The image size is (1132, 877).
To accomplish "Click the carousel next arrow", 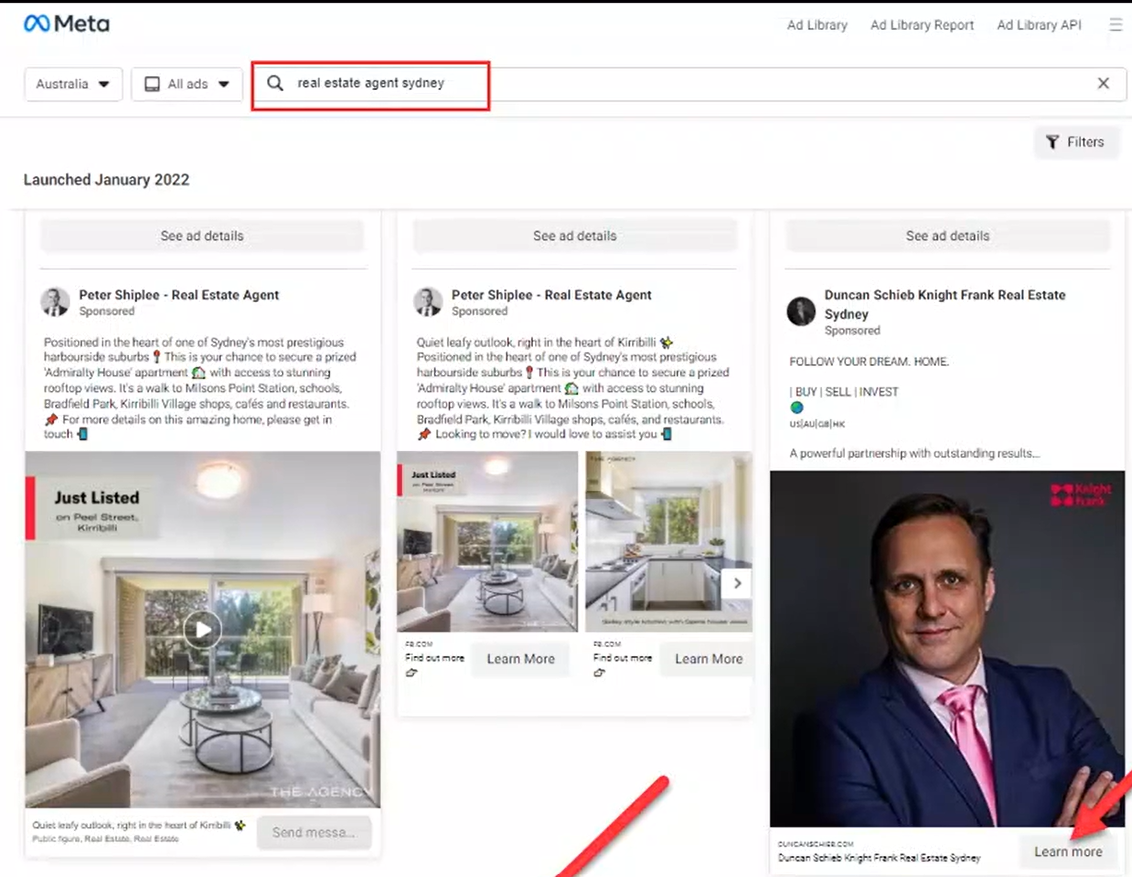I will pyautogui.click(x=737, y=583).
